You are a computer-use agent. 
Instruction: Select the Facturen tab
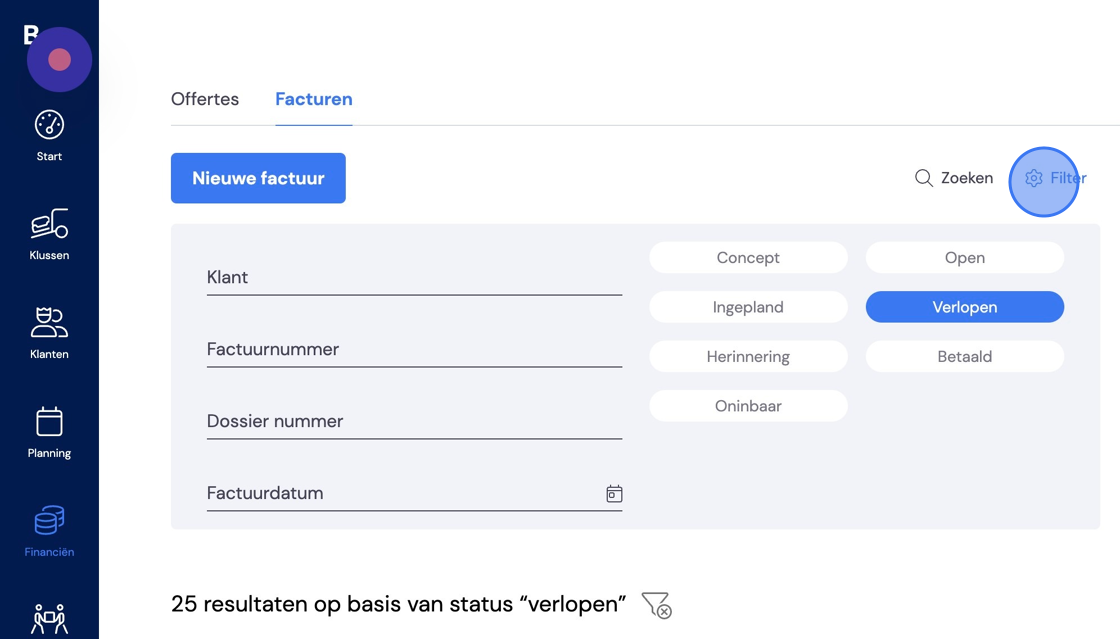point(314,99)
